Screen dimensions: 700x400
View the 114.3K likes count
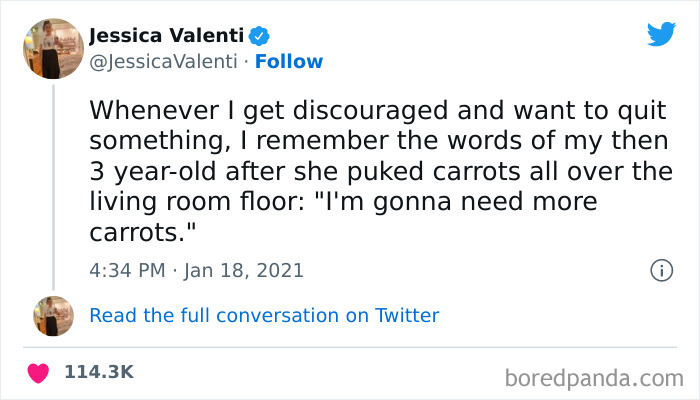tap(98, 372)
